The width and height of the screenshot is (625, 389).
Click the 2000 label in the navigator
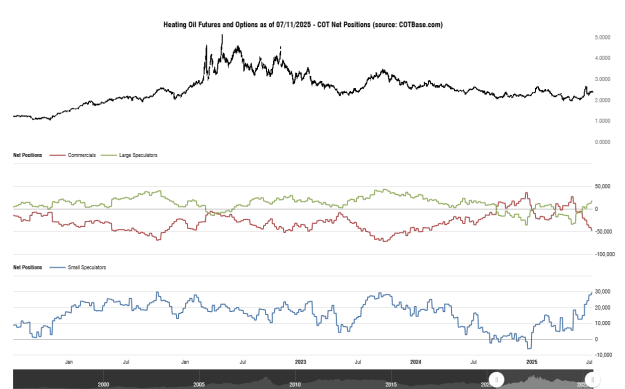pyautogui.click(x=103, y=385)
